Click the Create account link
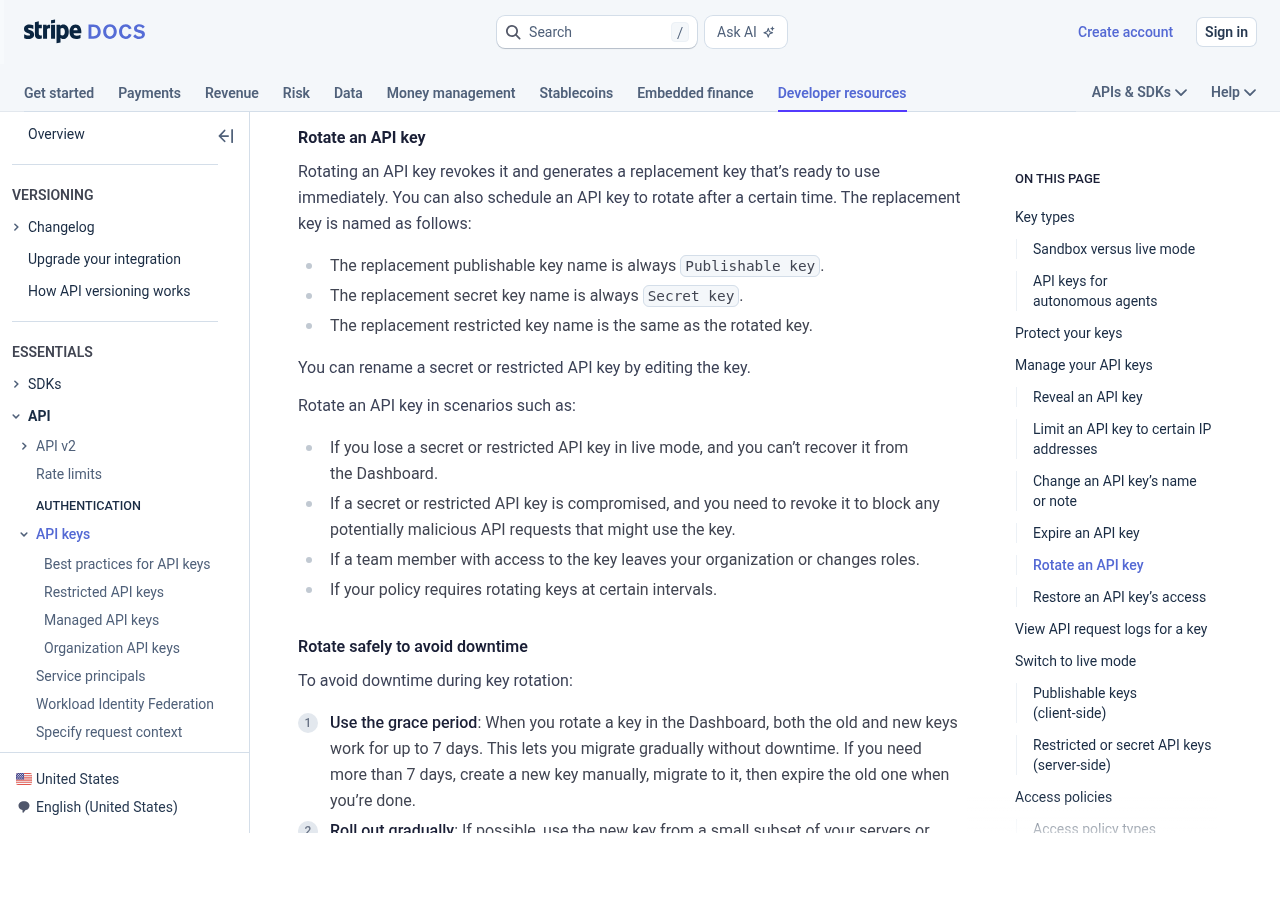The height and width of the screenshot is (900, 1280). point(1125,32)
